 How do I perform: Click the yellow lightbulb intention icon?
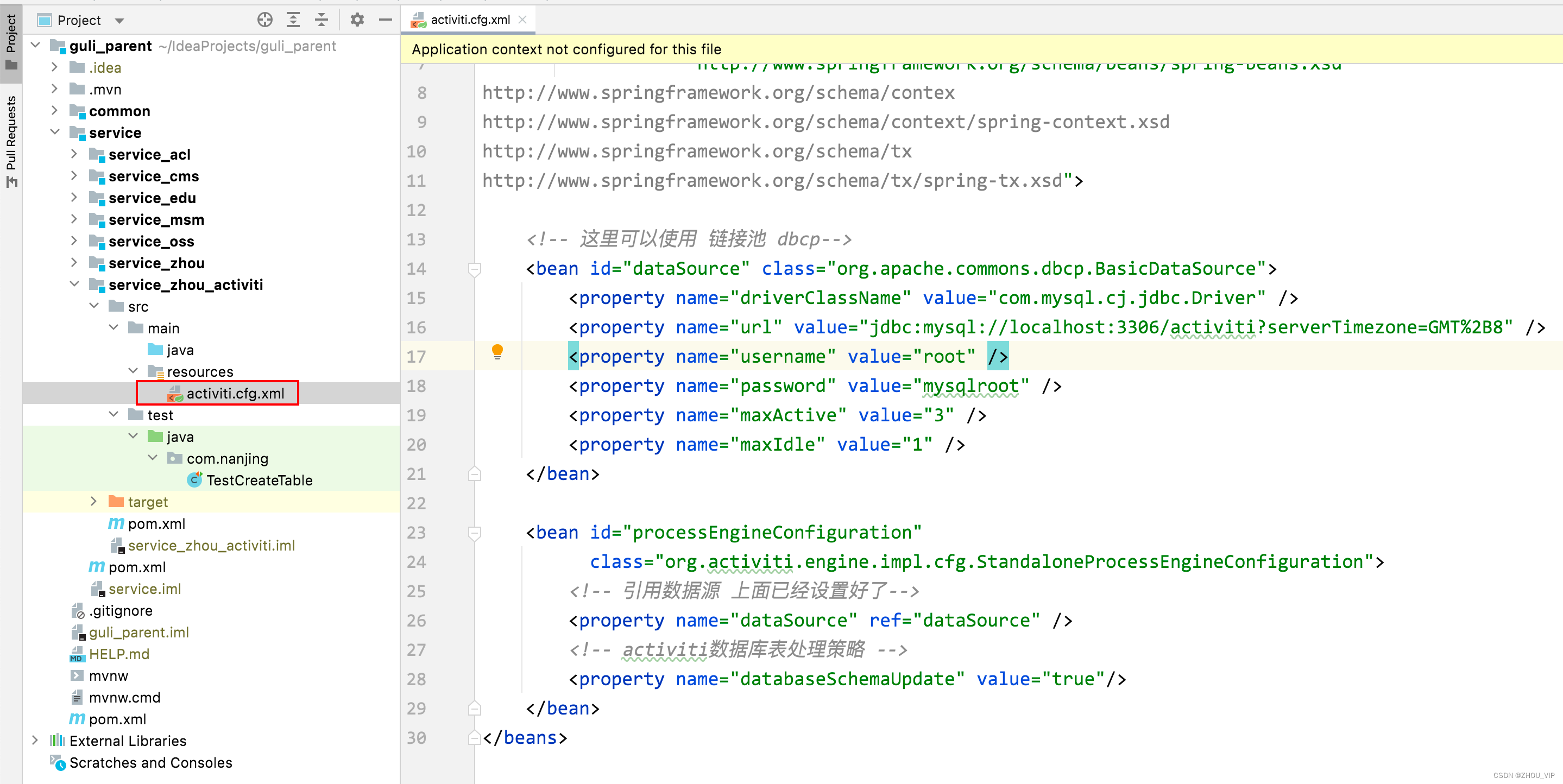tap(497, 351)
